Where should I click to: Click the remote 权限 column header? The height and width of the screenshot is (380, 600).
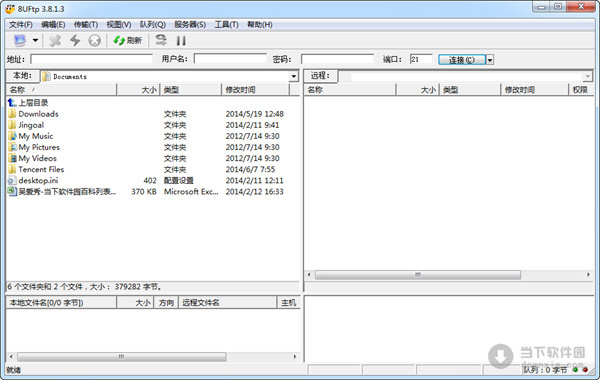pos(580,90)
